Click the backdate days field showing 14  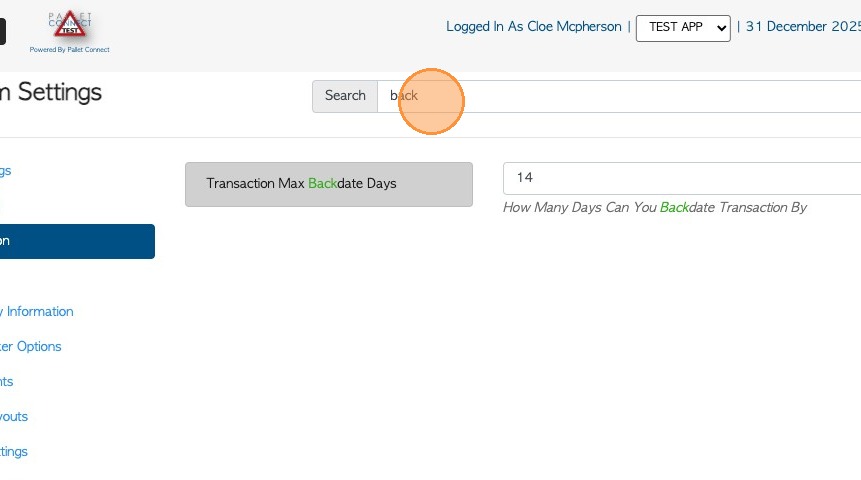tap(680, 178)
